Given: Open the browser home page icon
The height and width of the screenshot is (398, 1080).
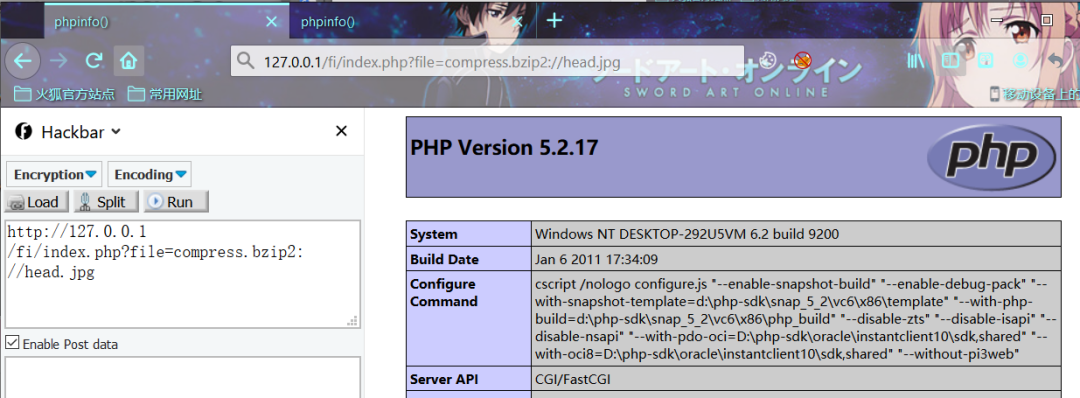Looking at the screenshot, I should pyautogui.click(x=128, y=61).
